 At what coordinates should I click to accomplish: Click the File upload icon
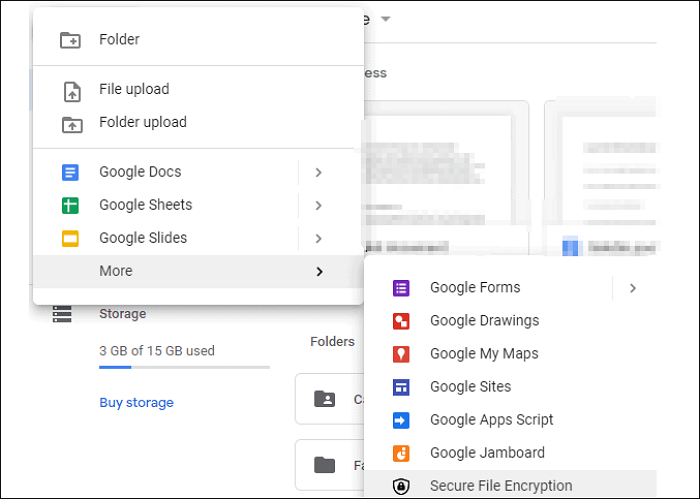click(x=72, y=91)
